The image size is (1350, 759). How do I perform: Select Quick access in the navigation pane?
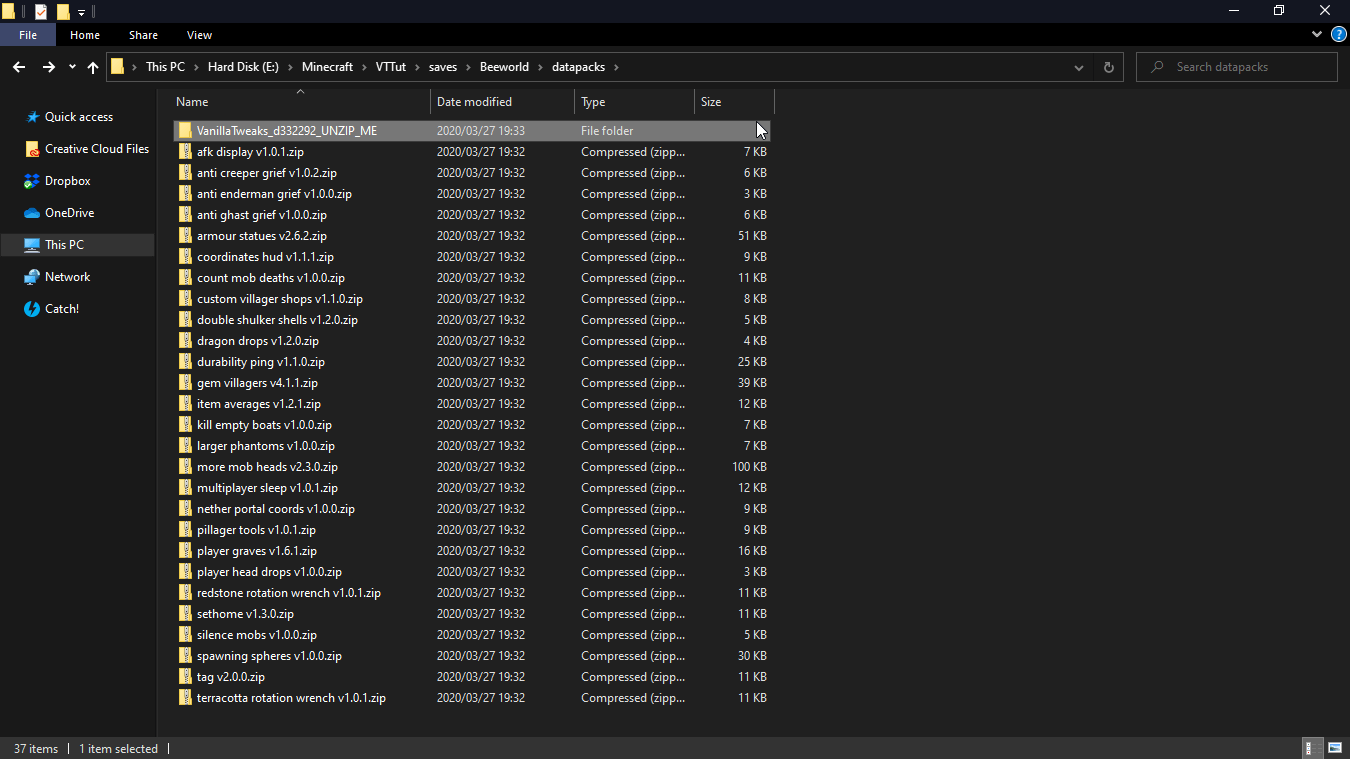click(x=78, y=117)
